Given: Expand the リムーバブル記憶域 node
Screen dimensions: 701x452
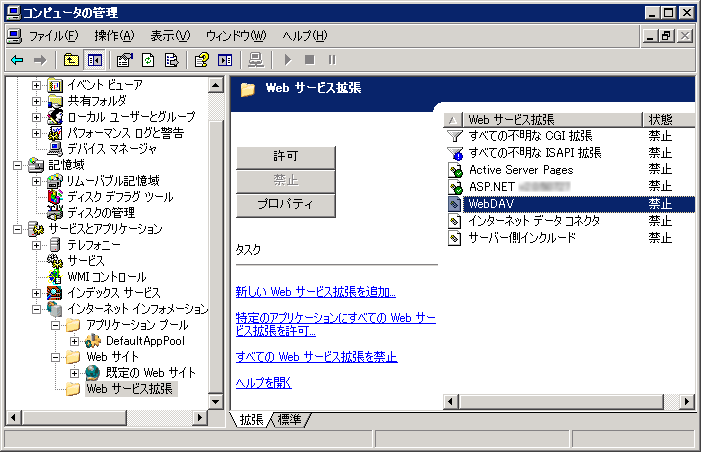Looking at the screenshot, I should tap(36, 181).
